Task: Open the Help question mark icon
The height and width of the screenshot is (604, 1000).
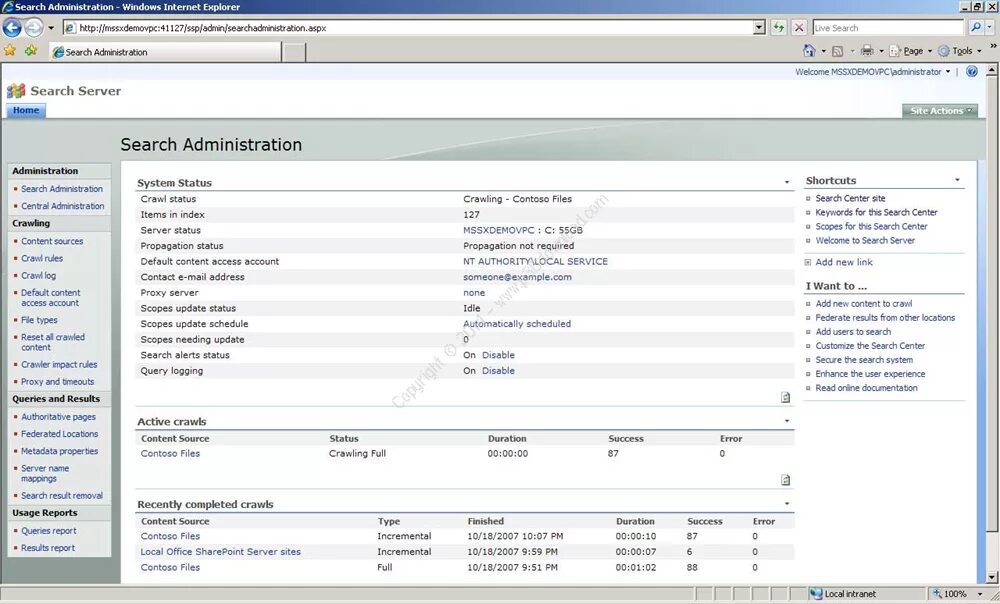Action: pyautogui.click(x=971, y=71)
